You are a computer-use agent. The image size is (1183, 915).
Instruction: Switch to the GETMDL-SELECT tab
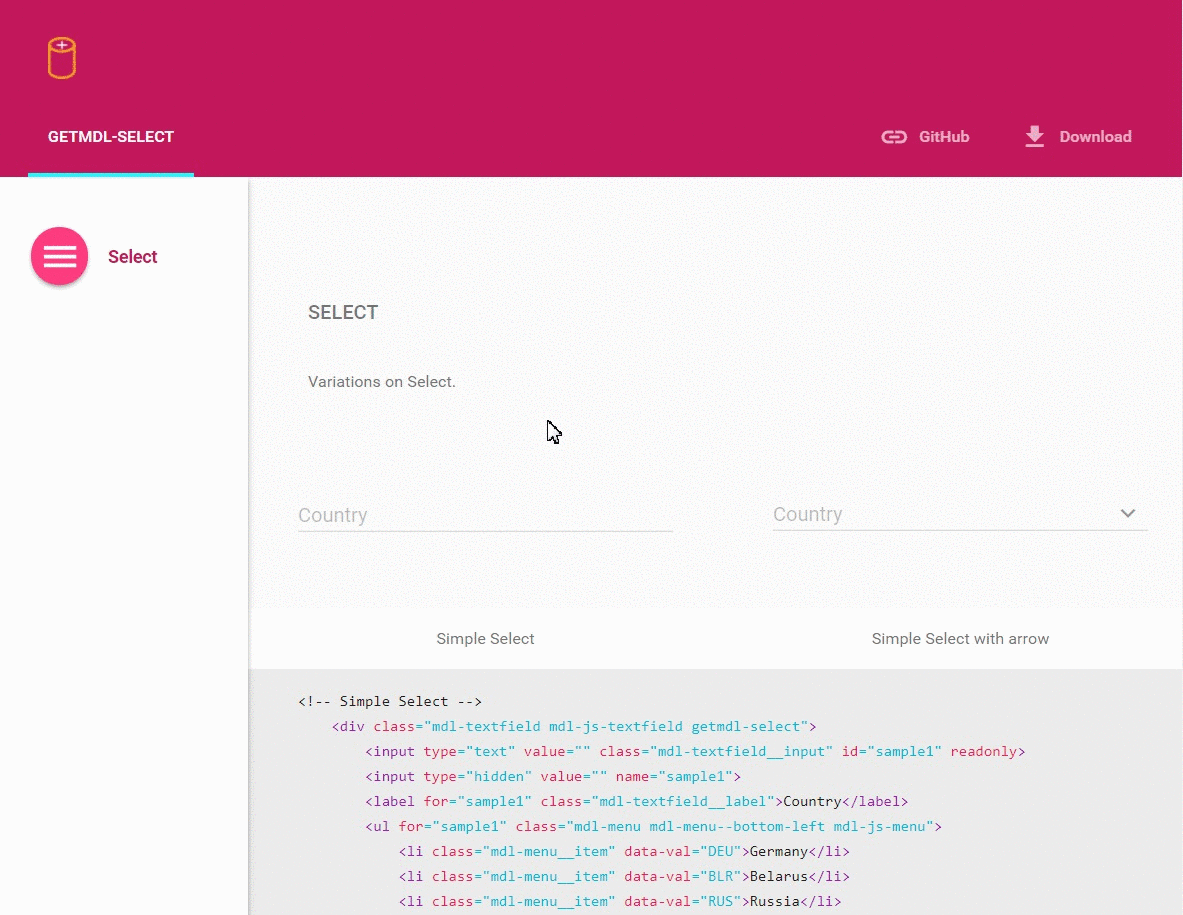[x=111, y=137]
